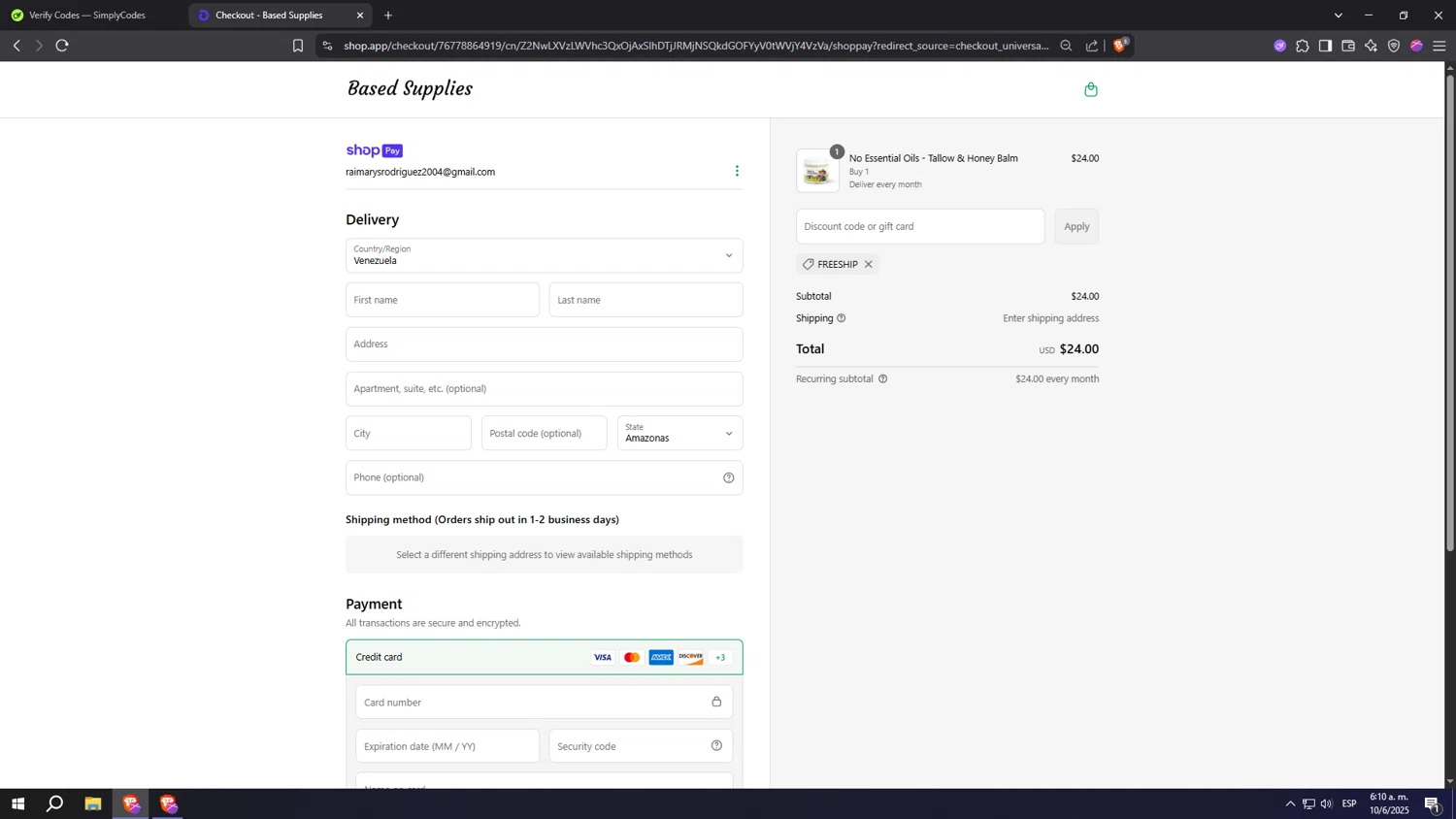Click the raimarysrodriguez2004@gmail.com email text

click(x=420, y=172)
